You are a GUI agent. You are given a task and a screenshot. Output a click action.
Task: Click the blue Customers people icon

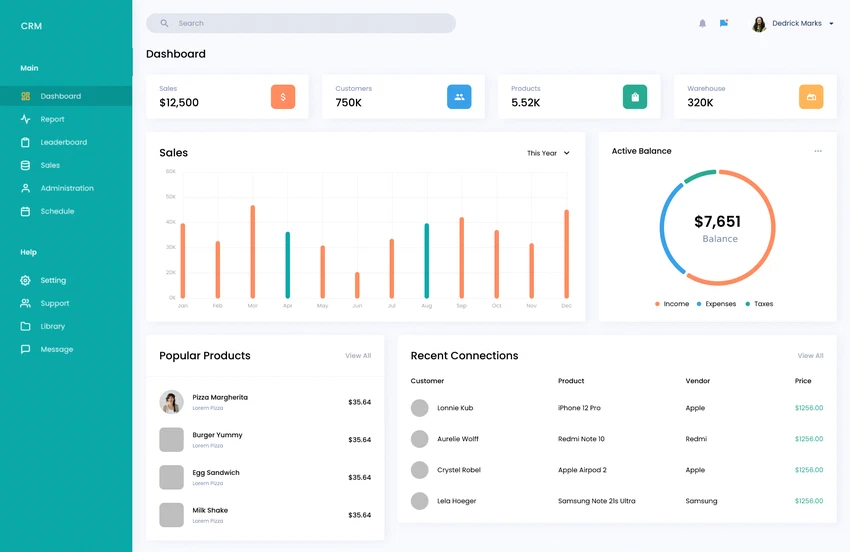(459, 97)
